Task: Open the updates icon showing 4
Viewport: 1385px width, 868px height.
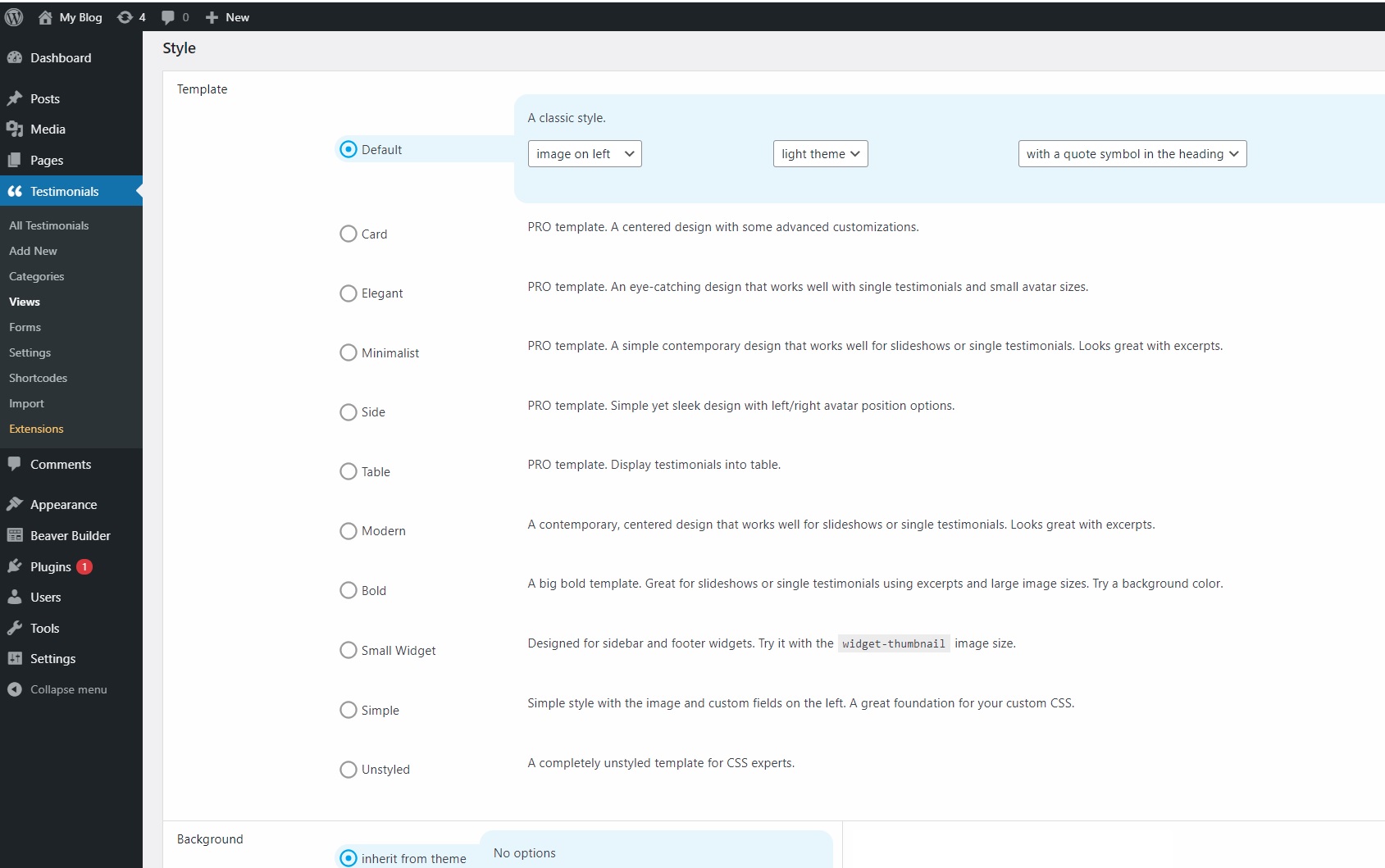Action: pyautogui.click(x=125, y=17)
